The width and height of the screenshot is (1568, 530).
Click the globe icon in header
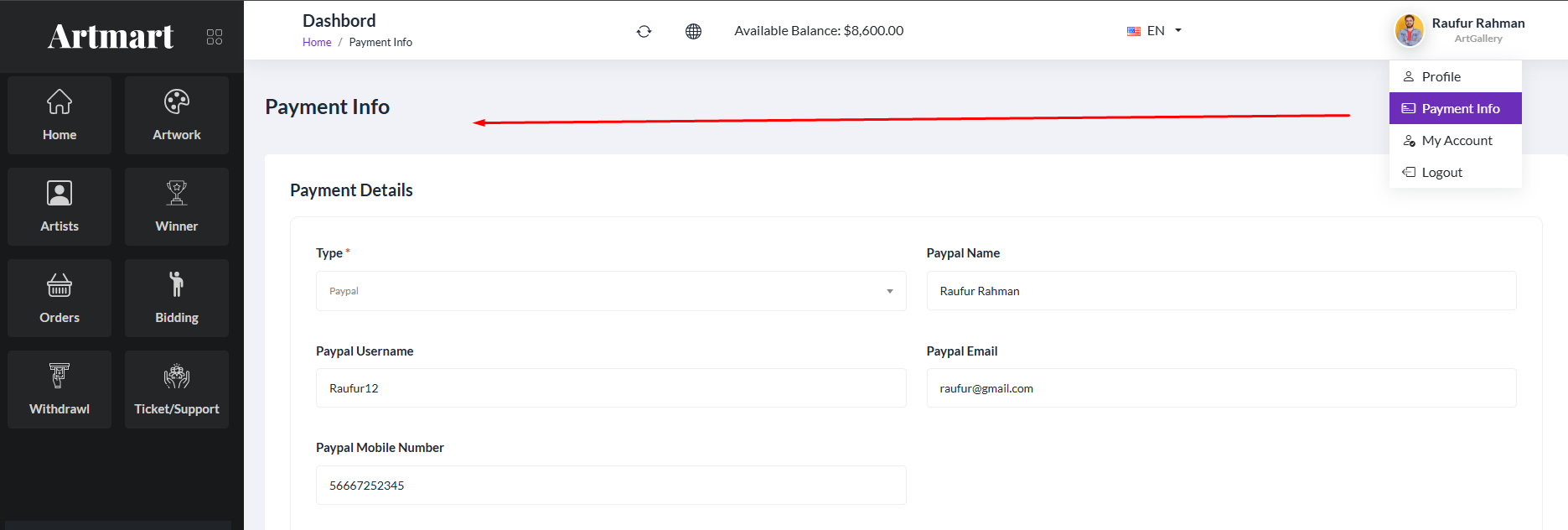point(693,31)
